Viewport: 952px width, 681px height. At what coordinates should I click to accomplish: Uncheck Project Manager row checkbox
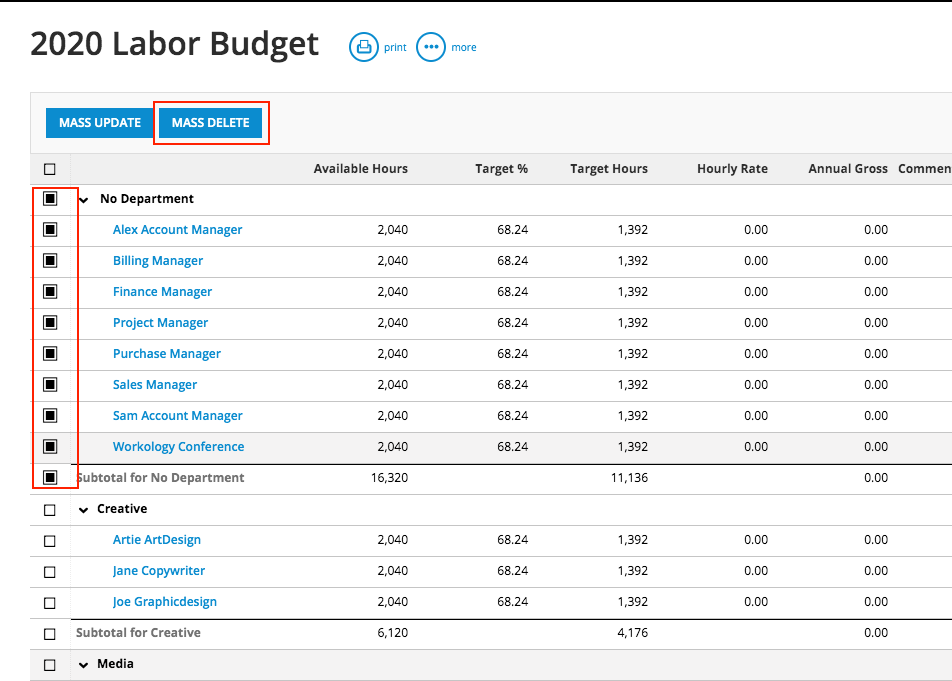click(x=50, y=323)
